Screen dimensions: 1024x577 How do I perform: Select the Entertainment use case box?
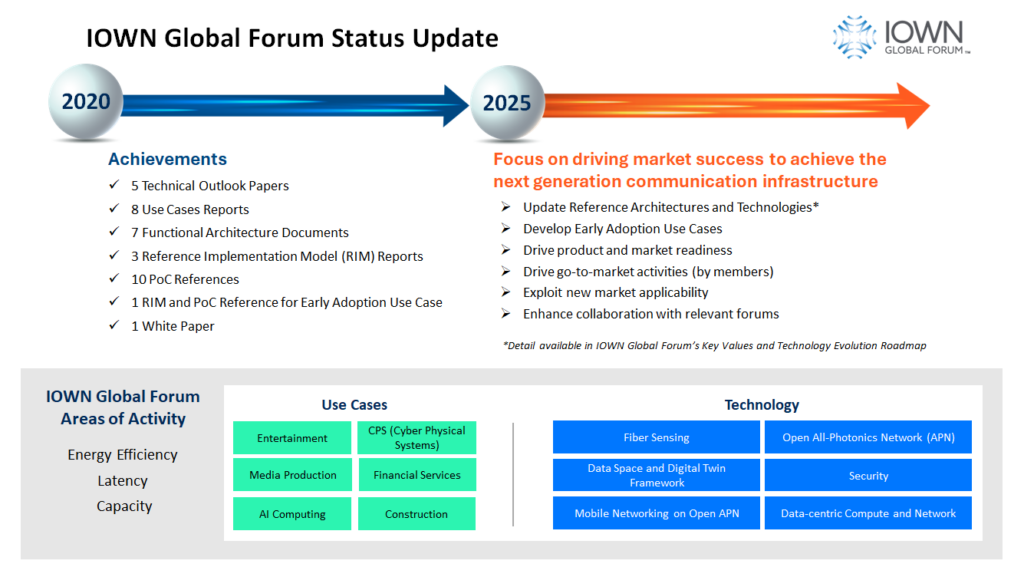291,438
